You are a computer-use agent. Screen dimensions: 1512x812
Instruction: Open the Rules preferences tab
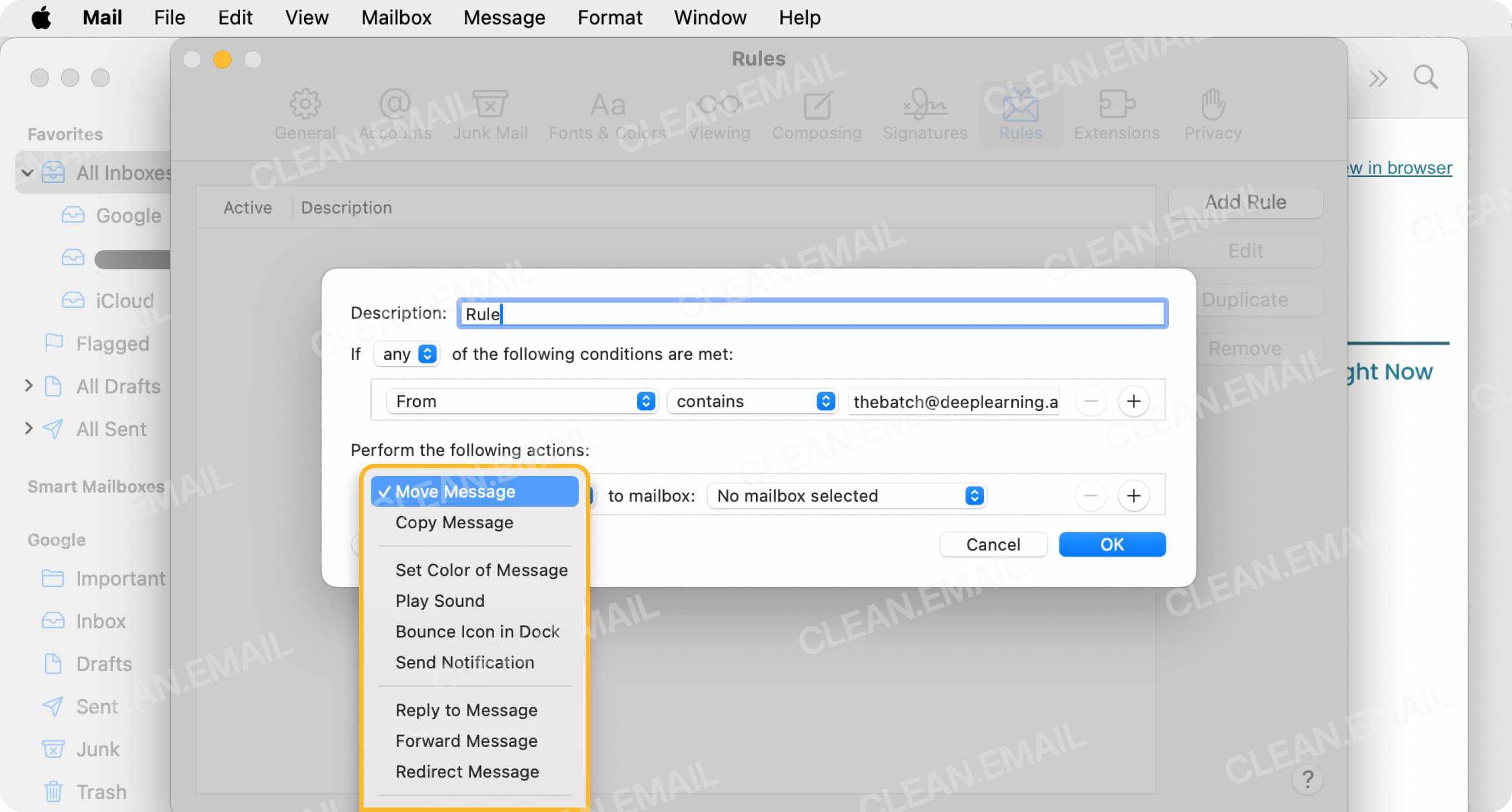(x=1021, y=115)
